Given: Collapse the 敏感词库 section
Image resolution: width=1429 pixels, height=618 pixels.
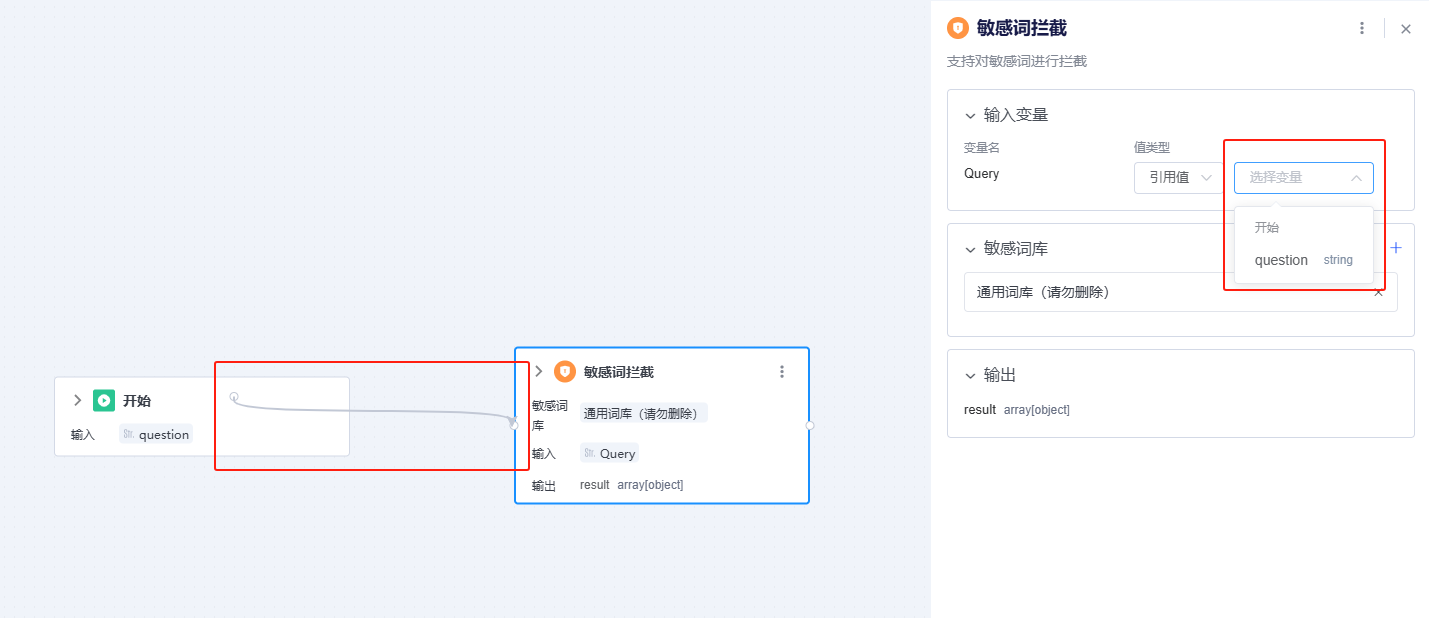Looking at the screenshot, I should pos(970,250).
